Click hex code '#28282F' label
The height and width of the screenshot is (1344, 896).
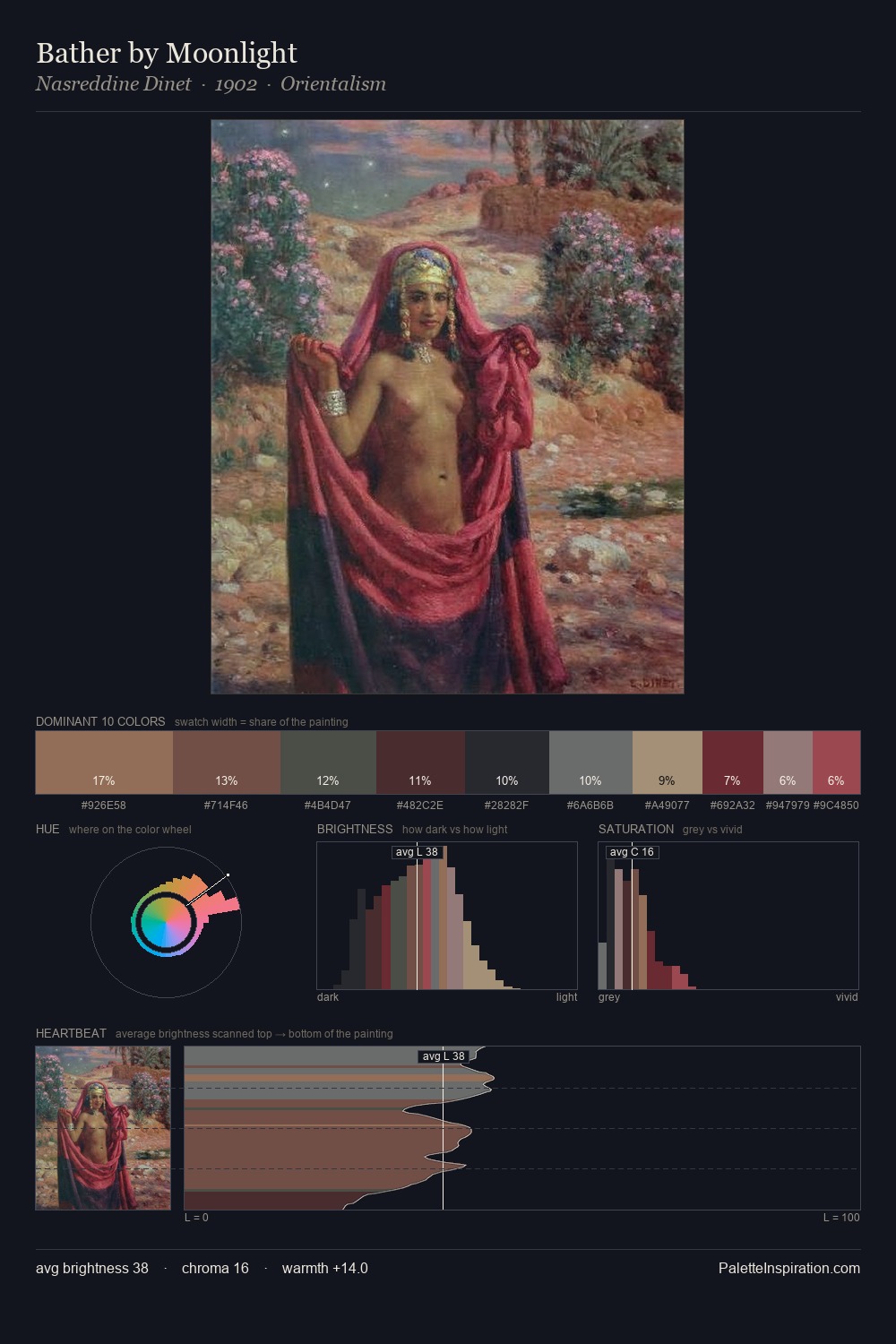pos(507,806)
